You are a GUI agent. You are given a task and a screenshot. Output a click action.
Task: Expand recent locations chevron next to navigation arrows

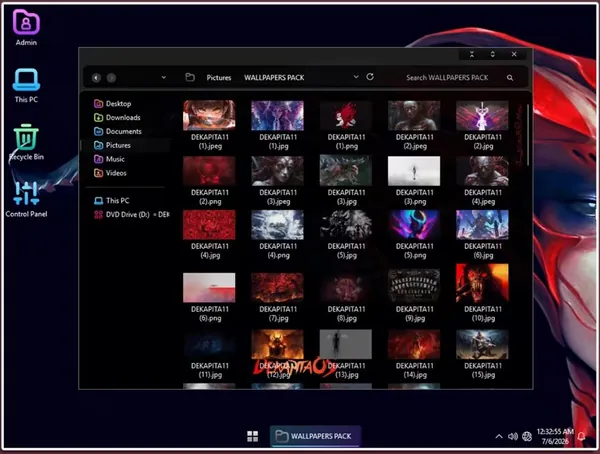[x=163, y=77]
